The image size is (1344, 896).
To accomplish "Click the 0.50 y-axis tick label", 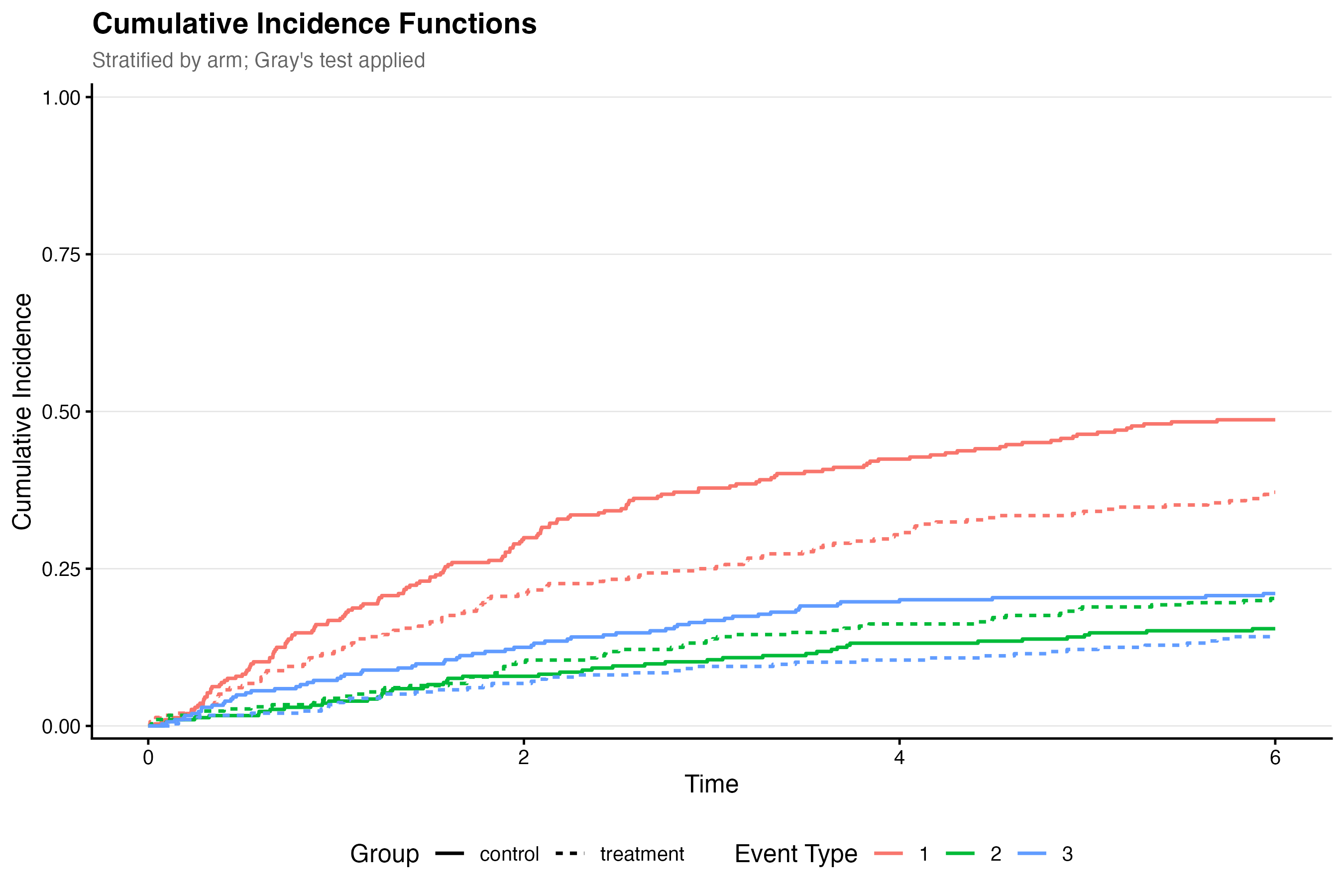I will pyautogui.click(x=61, y=412).
